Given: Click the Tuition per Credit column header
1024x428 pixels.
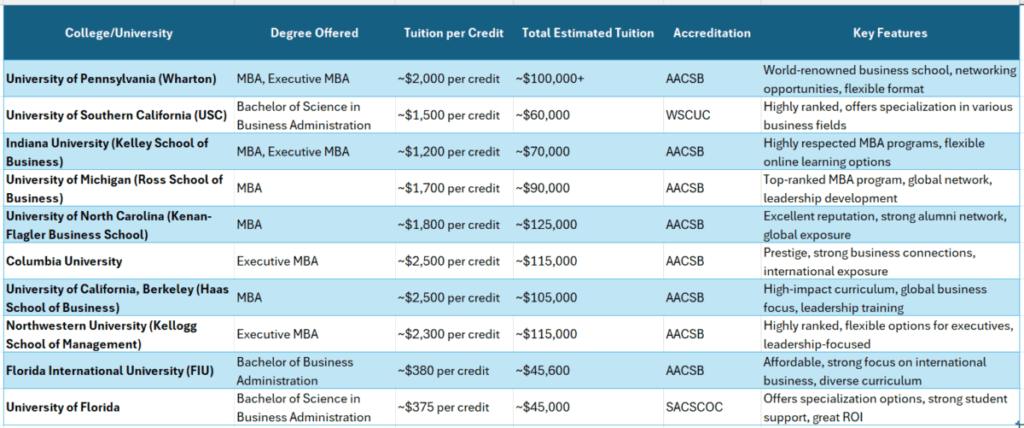Looking at the screenshot, I should 454,33.
